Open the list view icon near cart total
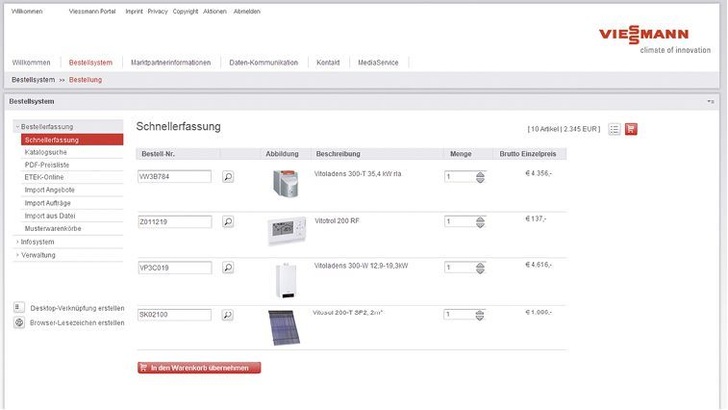Image resolution: width=728 pixels, height=410 pixels. point(614,130)
